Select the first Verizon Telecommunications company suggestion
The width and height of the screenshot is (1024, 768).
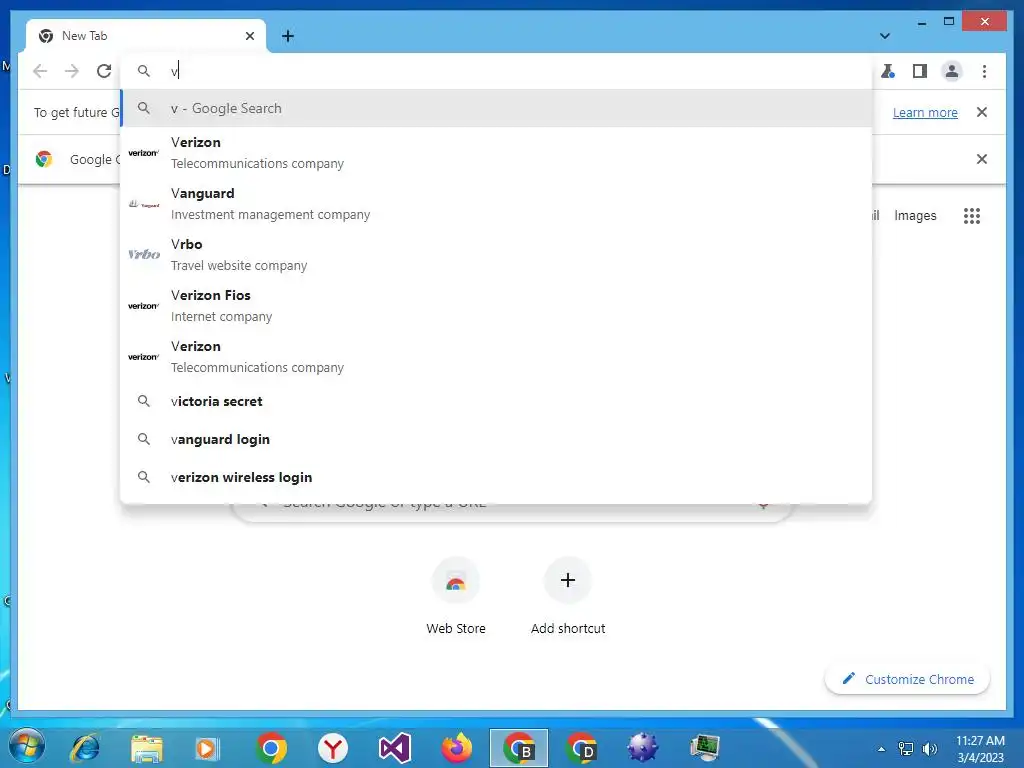coord(496,153)
